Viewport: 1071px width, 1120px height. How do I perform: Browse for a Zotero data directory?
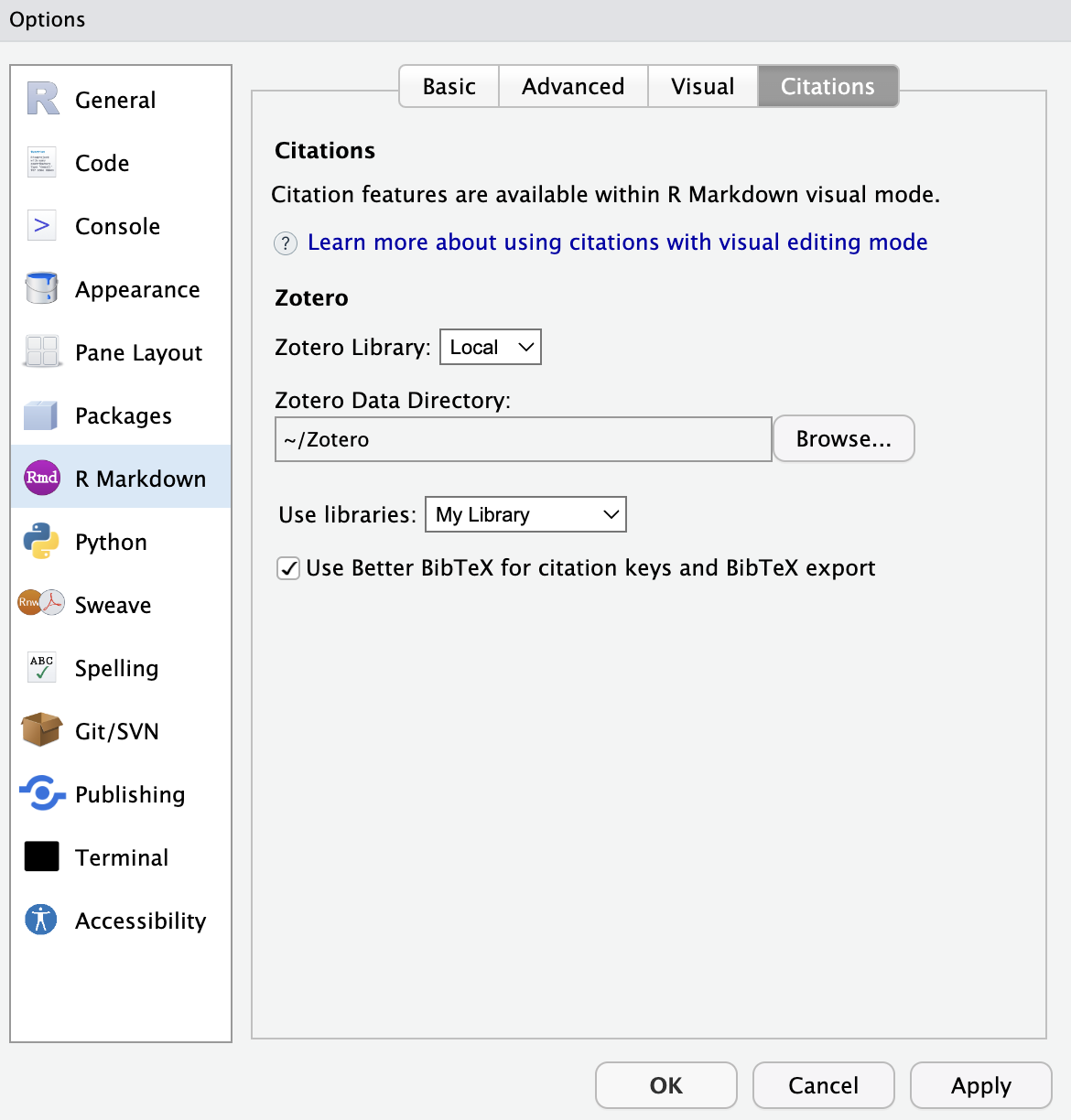[x=843, y=438]
